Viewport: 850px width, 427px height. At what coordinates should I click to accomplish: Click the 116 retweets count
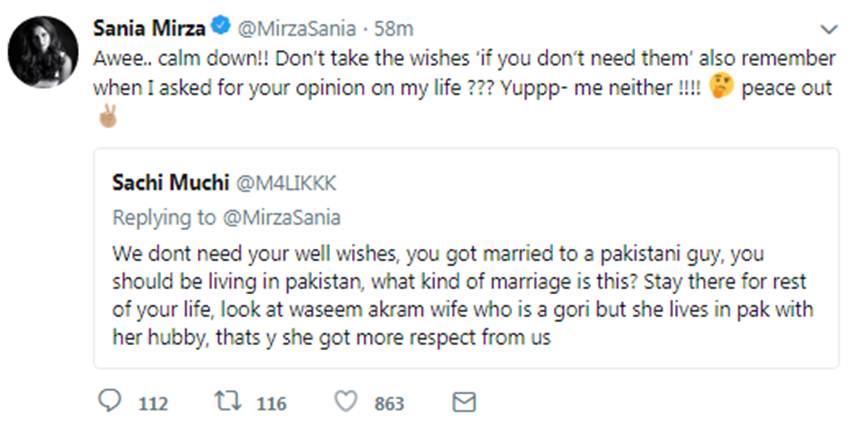click(270, 403)
